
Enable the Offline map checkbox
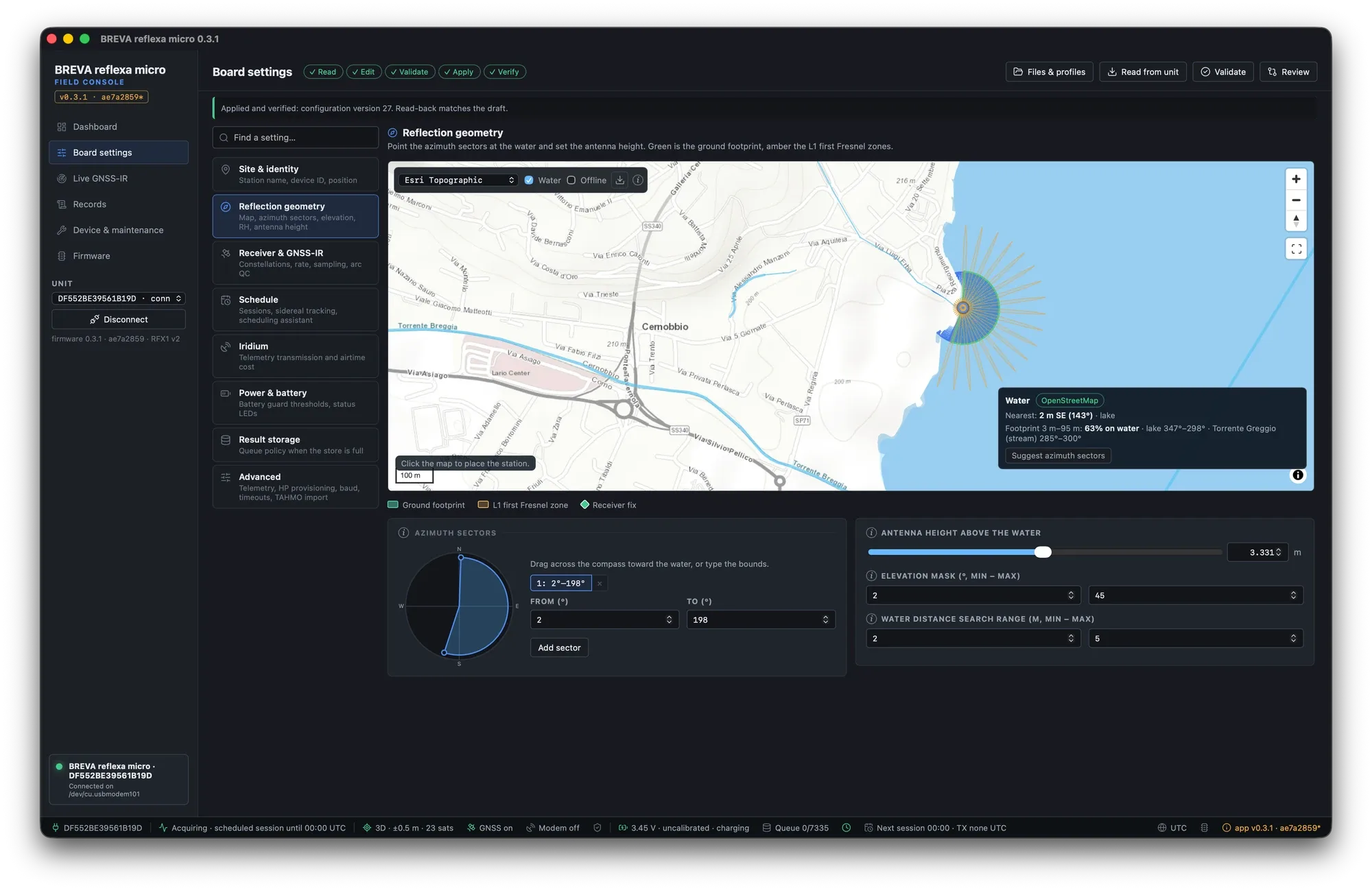pyautogui.click(x=571, y=180)
